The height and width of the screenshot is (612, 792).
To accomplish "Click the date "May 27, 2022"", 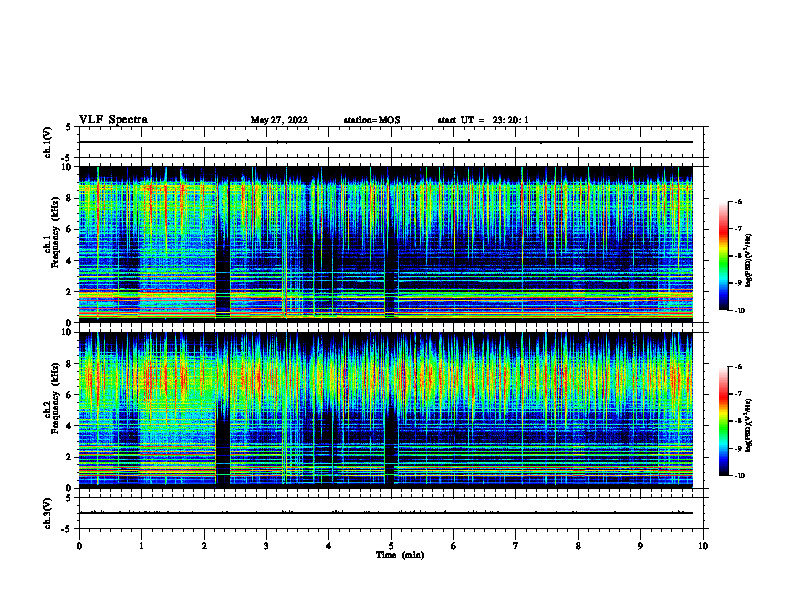I will pos(279,120).
